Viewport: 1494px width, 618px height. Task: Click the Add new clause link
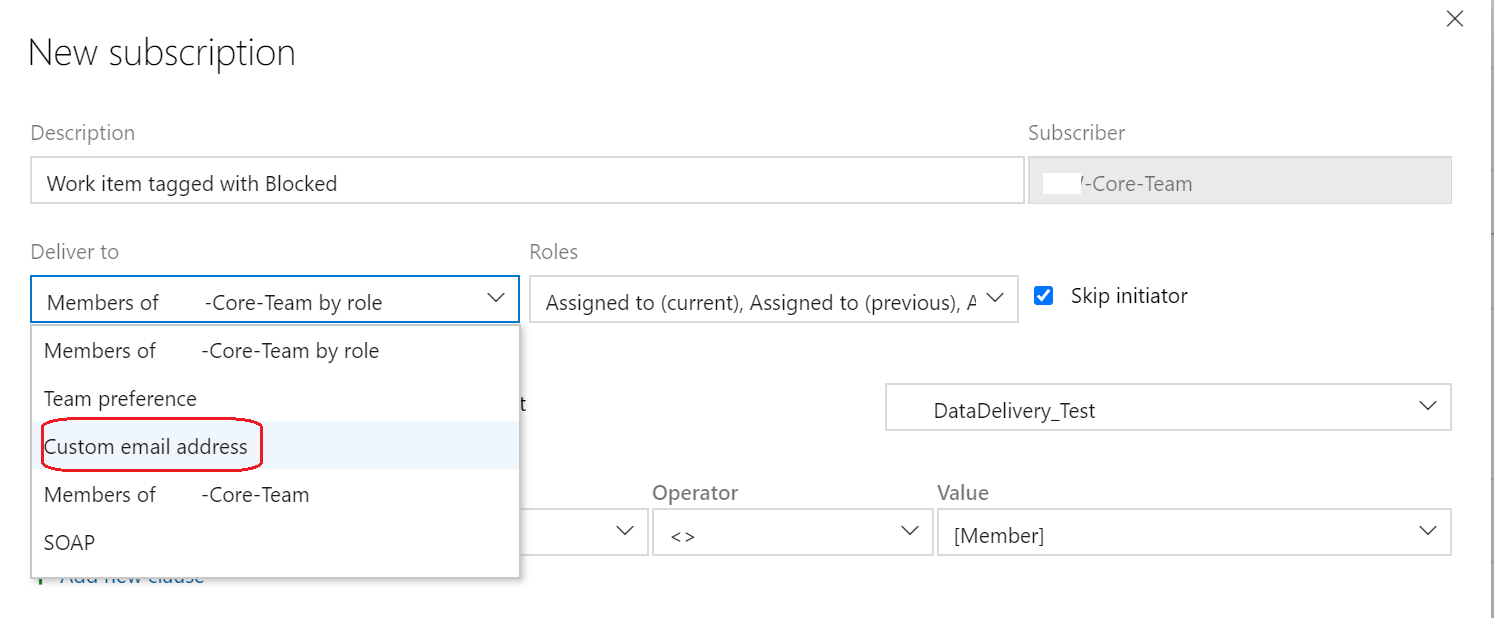pyautogui.click(x=132, y=579)
